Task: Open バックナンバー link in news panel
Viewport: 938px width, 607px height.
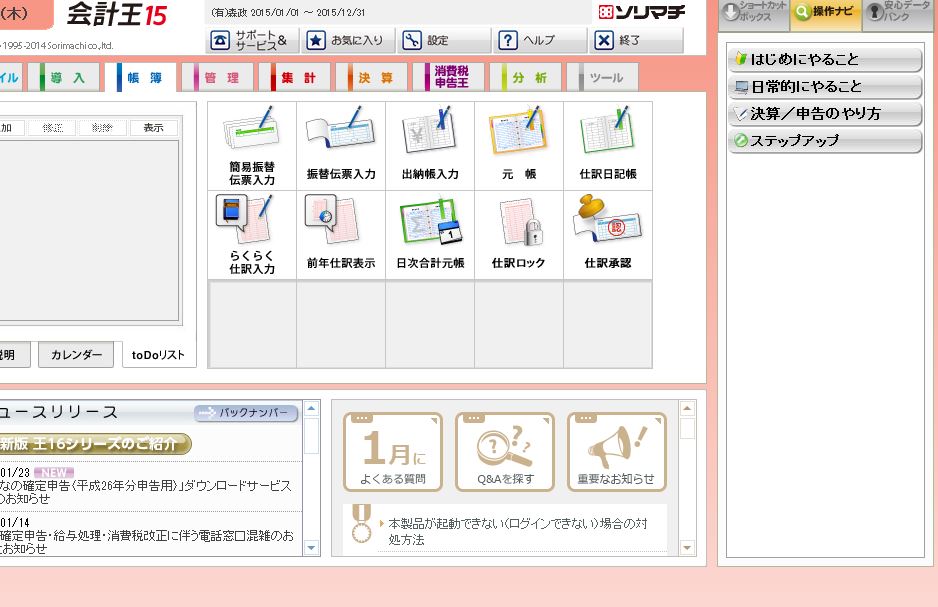Action: 246,412
